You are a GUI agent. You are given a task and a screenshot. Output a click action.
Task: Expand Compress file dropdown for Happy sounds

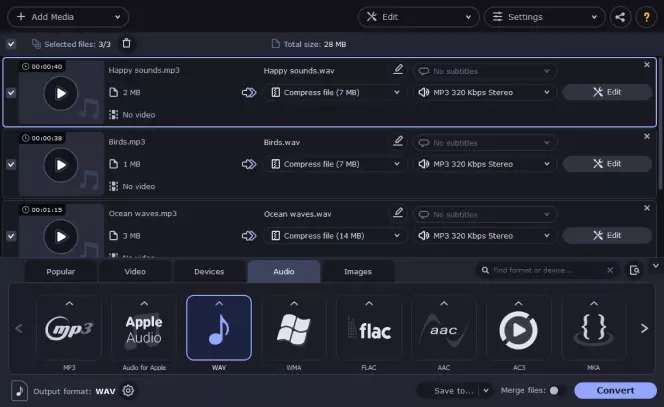(335, 92)
